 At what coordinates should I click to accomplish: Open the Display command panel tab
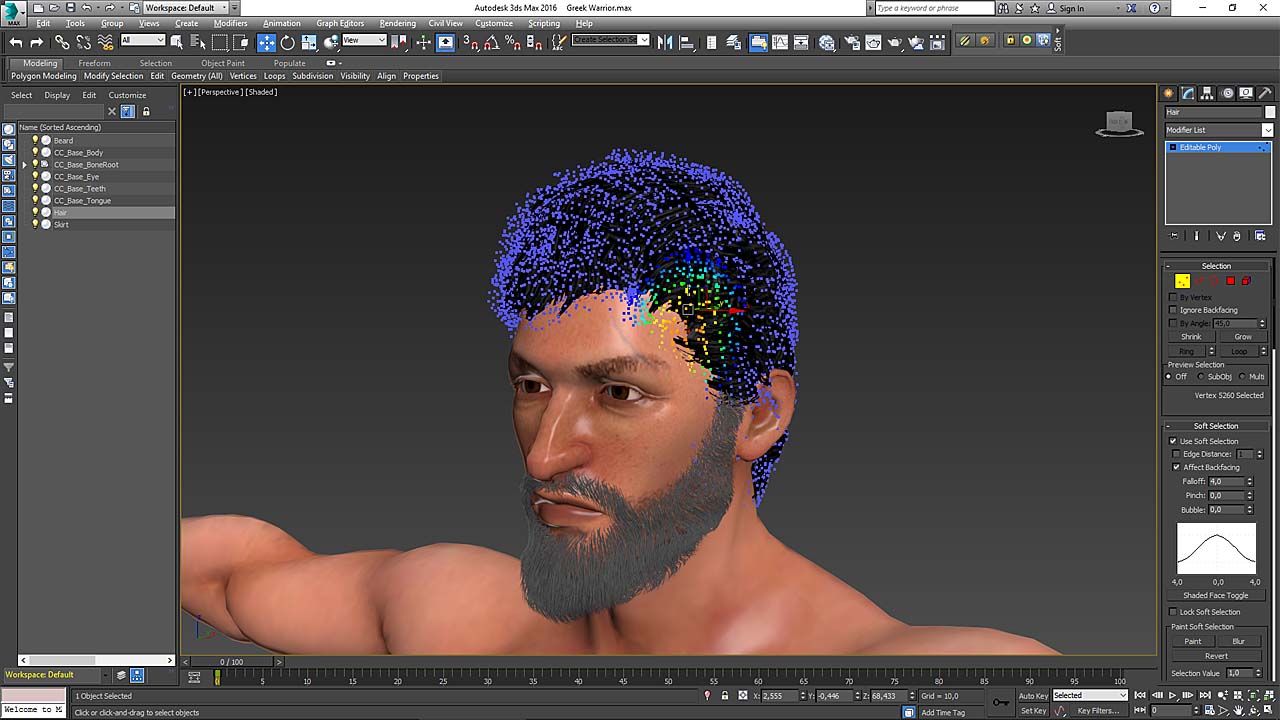1246,93
